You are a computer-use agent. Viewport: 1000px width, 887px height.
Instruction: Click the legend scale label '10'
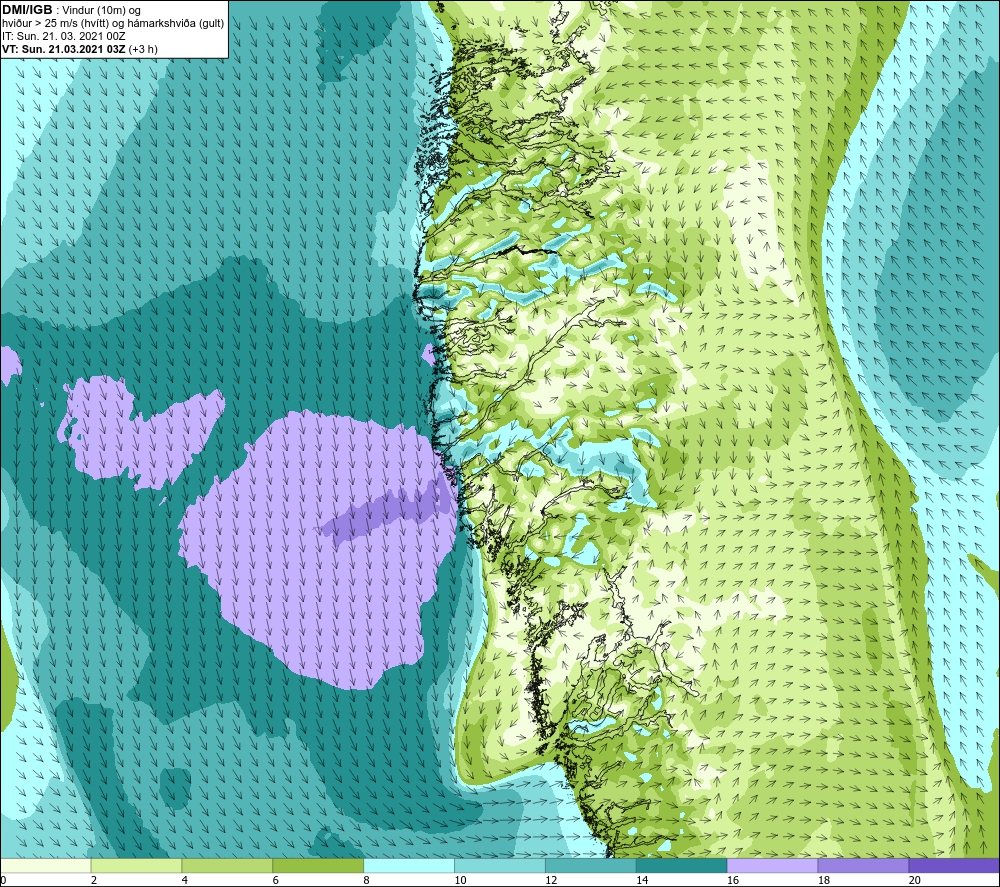click(460, 881)
